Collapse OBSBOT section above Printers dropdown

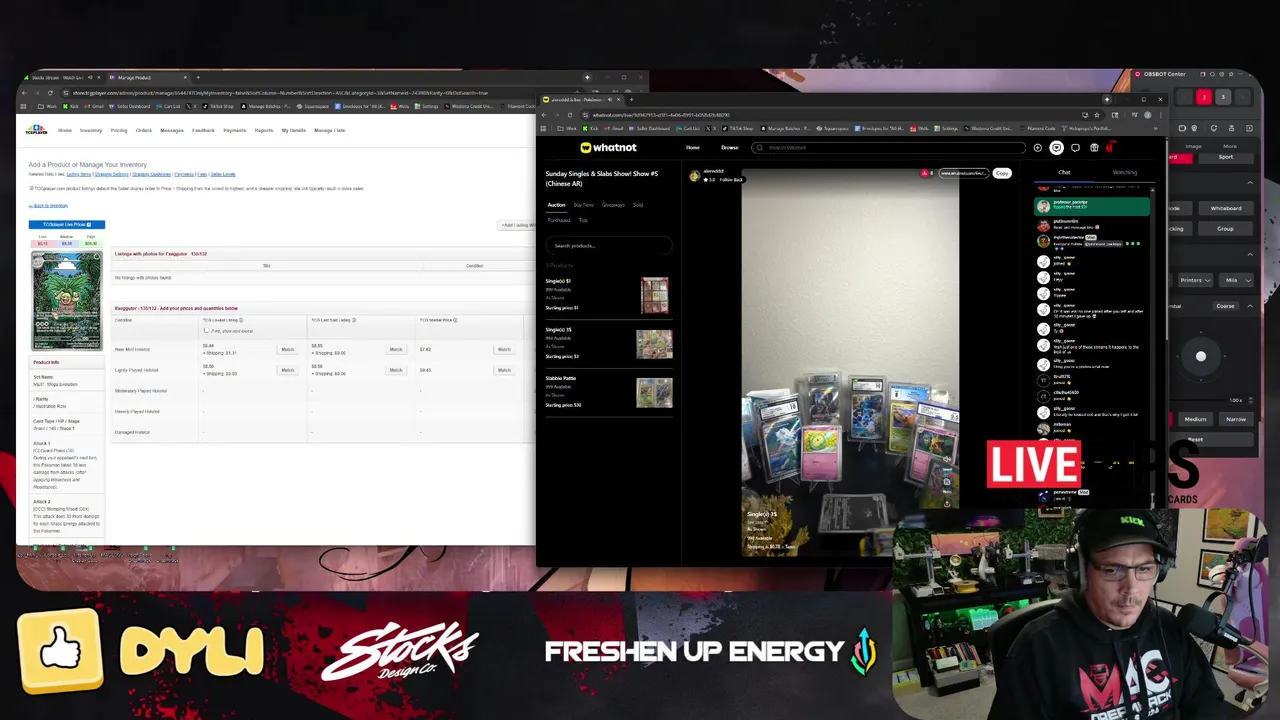tap(1250, 254)
